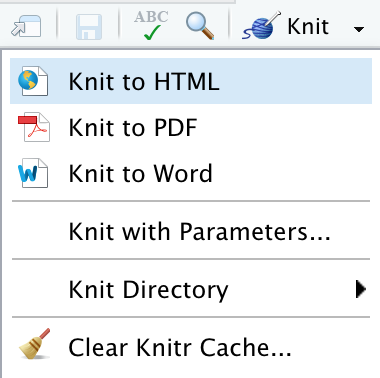The height and width of the screenshot is (378, 380).
Task: Open the Knit Directory menu entry
Action: [191, 289]
